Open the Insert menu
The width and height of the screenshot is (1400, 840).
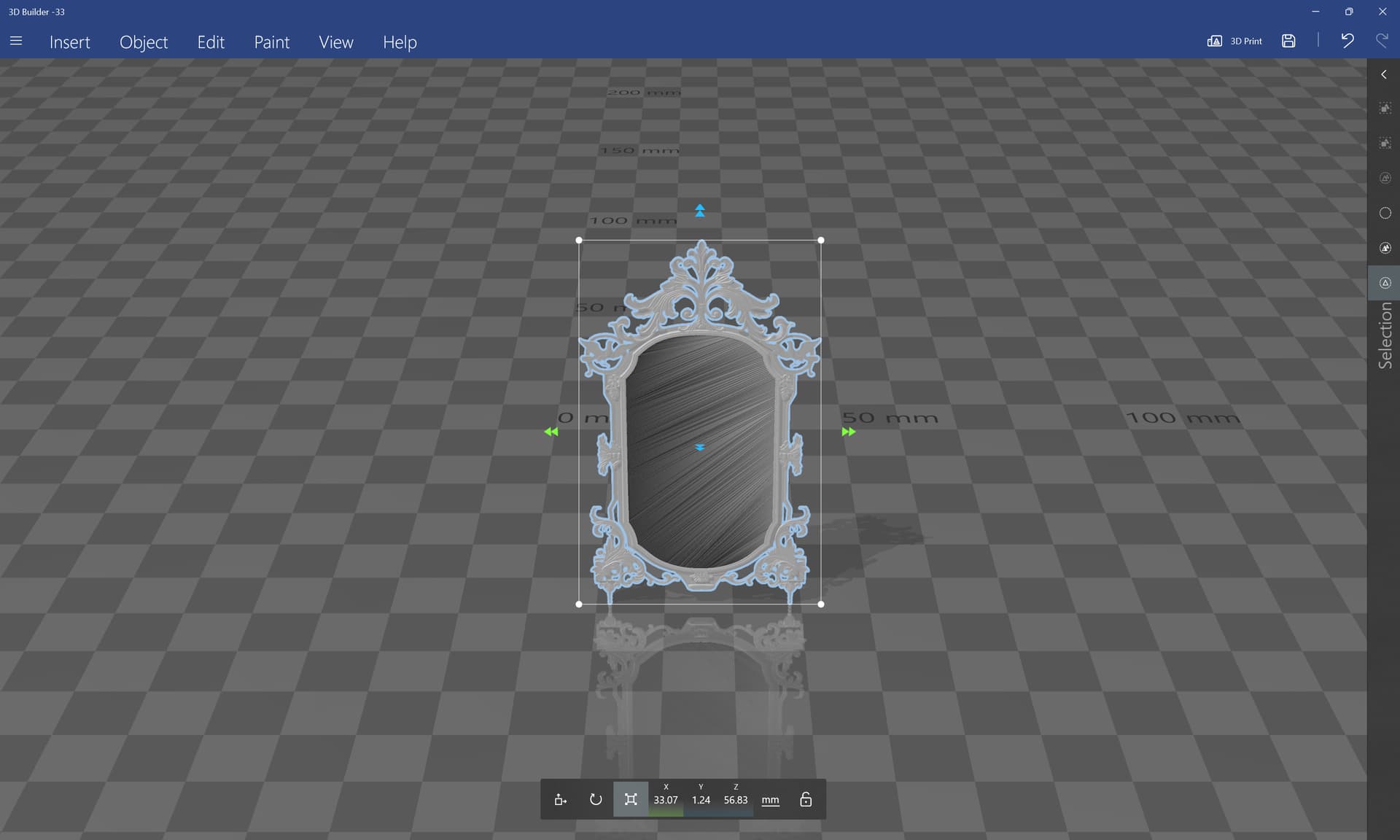[70, 42]
